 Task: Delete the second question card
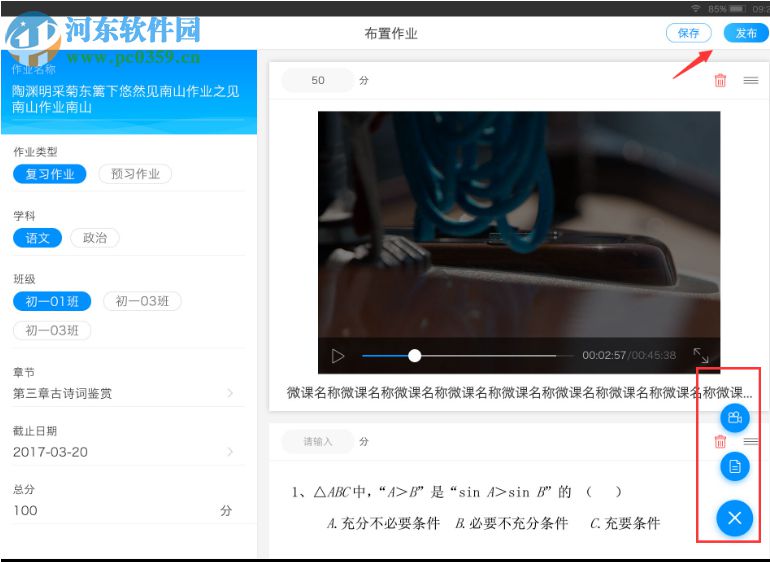(720, 441)
